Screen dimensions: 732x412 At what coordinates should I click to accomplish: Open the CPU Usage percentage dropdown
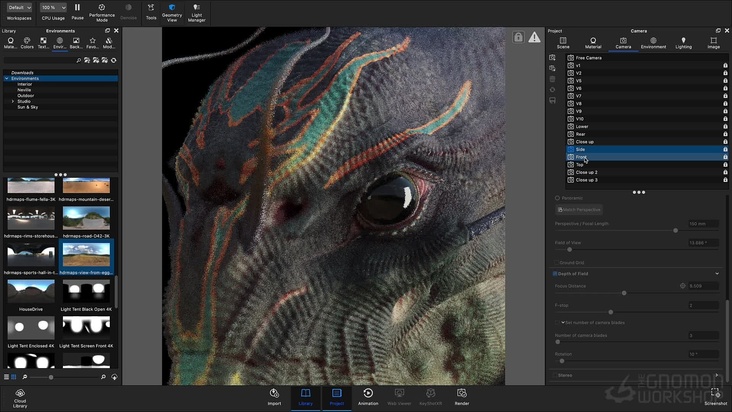click(54, 8)
